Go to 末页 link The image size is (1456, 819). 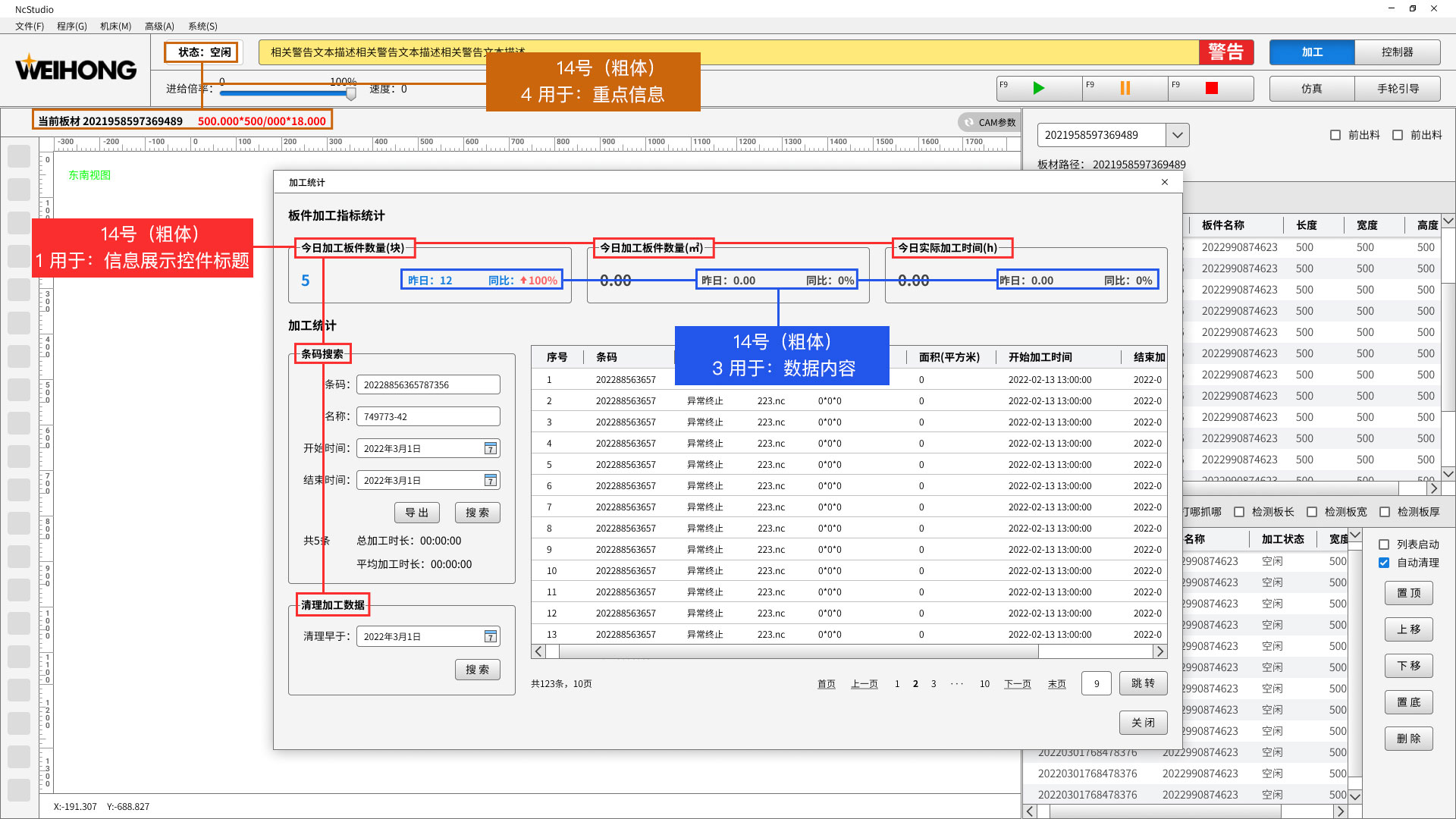click(1057, 684)
